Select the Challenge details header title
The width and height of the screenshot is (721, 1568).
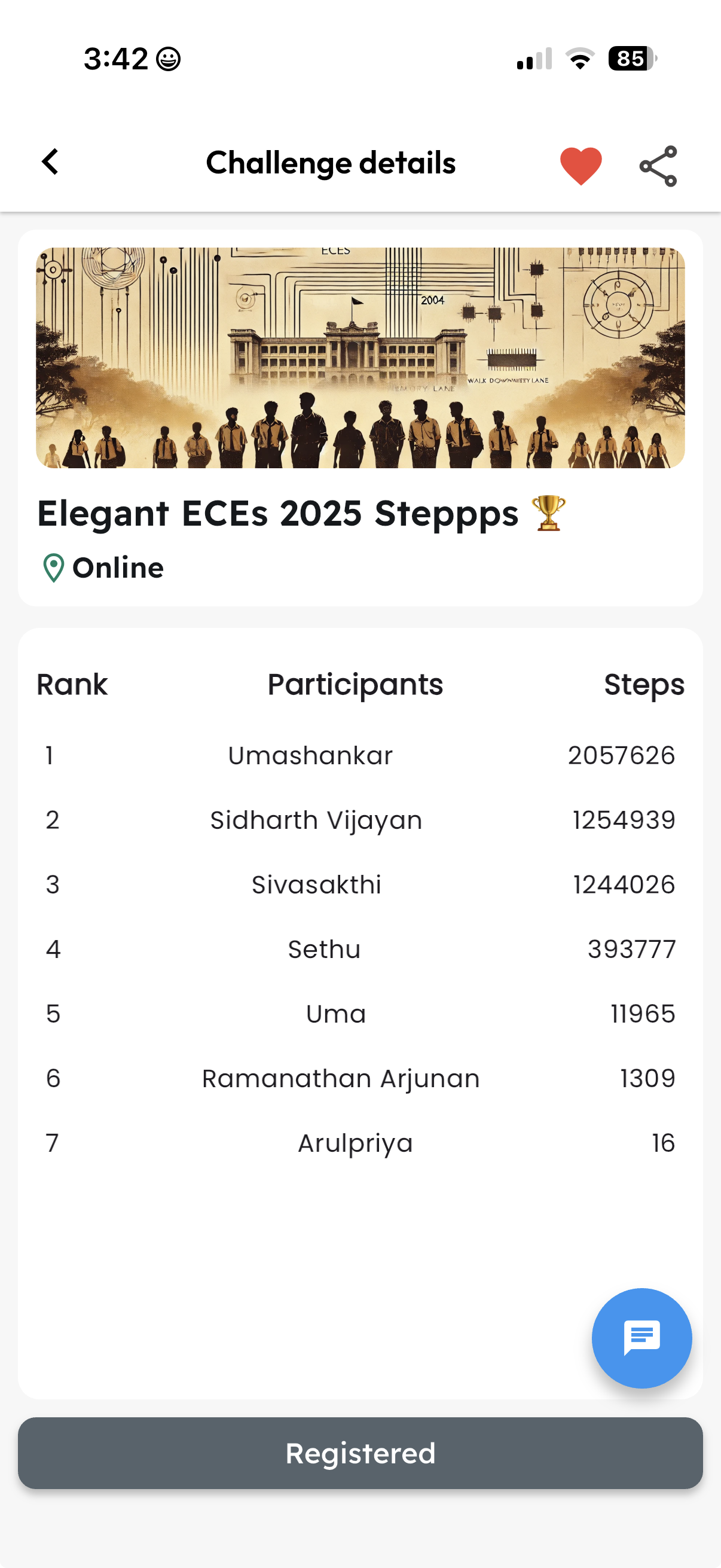click(x=331, y=162)
